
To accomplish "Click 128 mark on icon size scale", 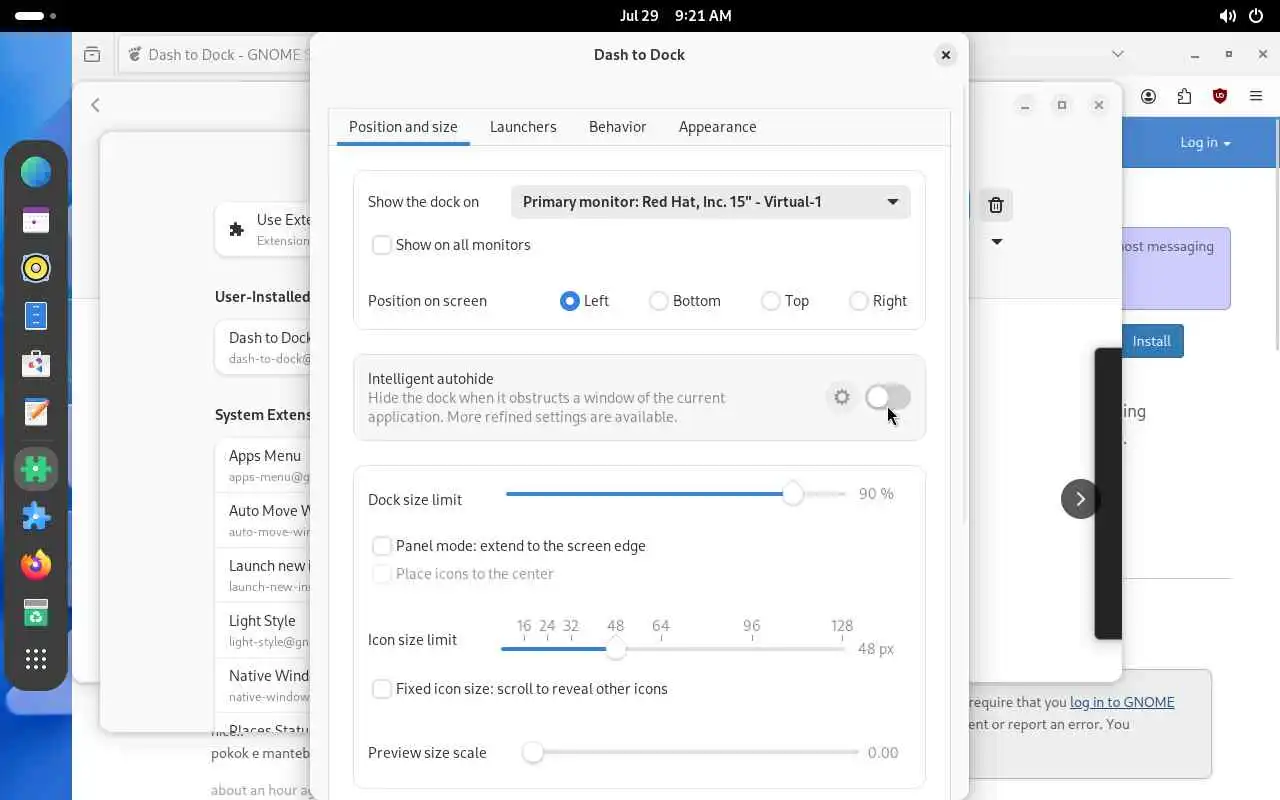I will 842,626.
